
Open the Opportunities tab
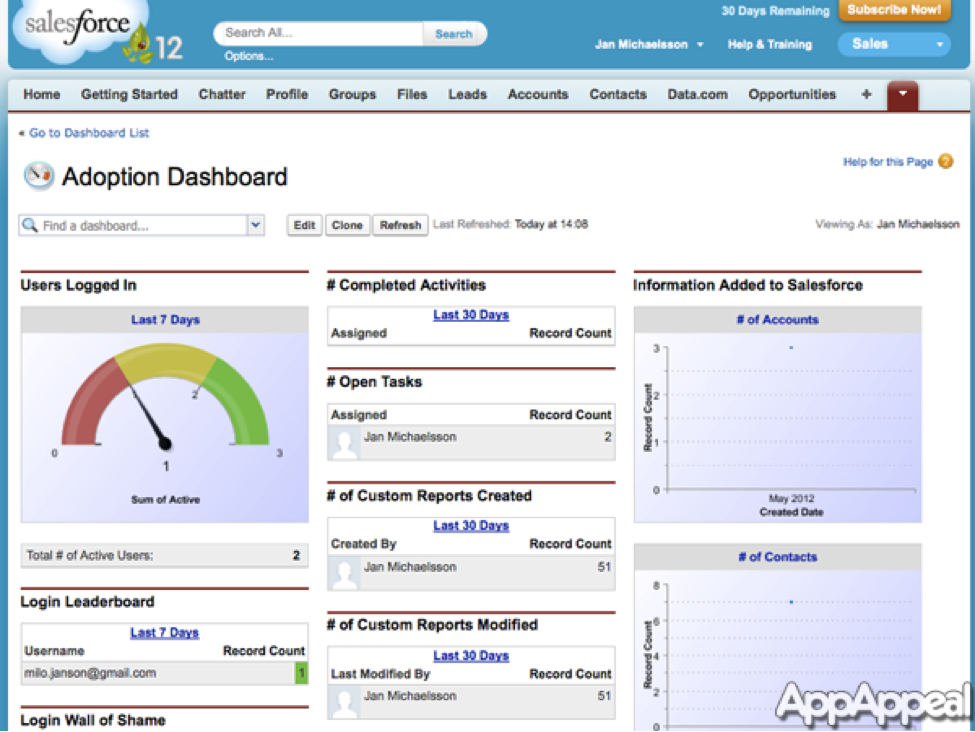pos(792,95)
